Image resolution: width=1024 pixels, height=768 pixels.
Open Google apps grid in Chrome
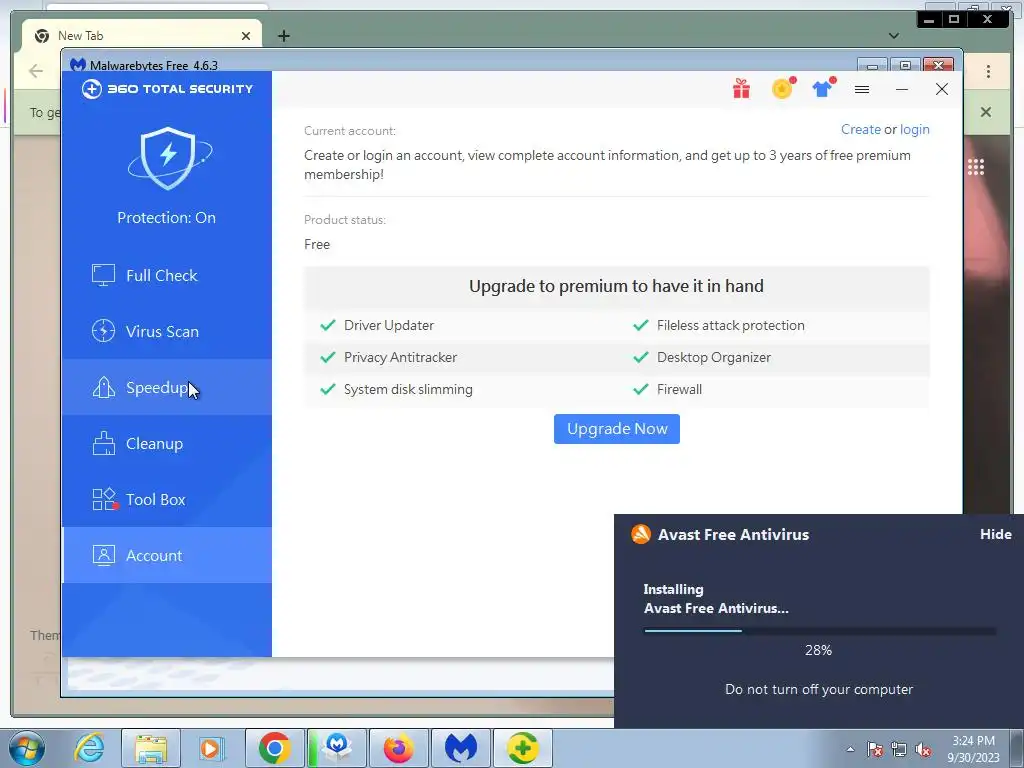(x=976, y=167)
